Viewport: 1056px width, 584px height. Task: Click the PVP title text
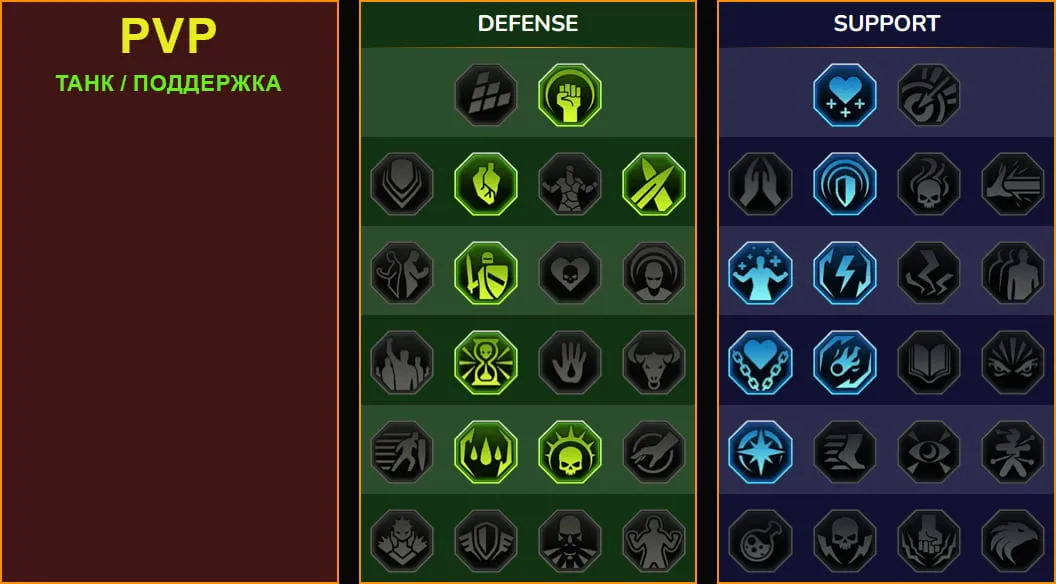(168, 36)
